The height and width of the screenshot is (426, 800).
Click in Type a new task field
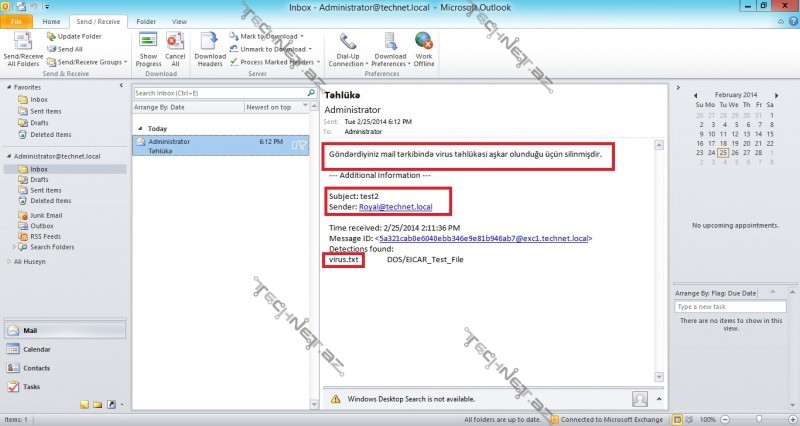(x=730, y=307)
